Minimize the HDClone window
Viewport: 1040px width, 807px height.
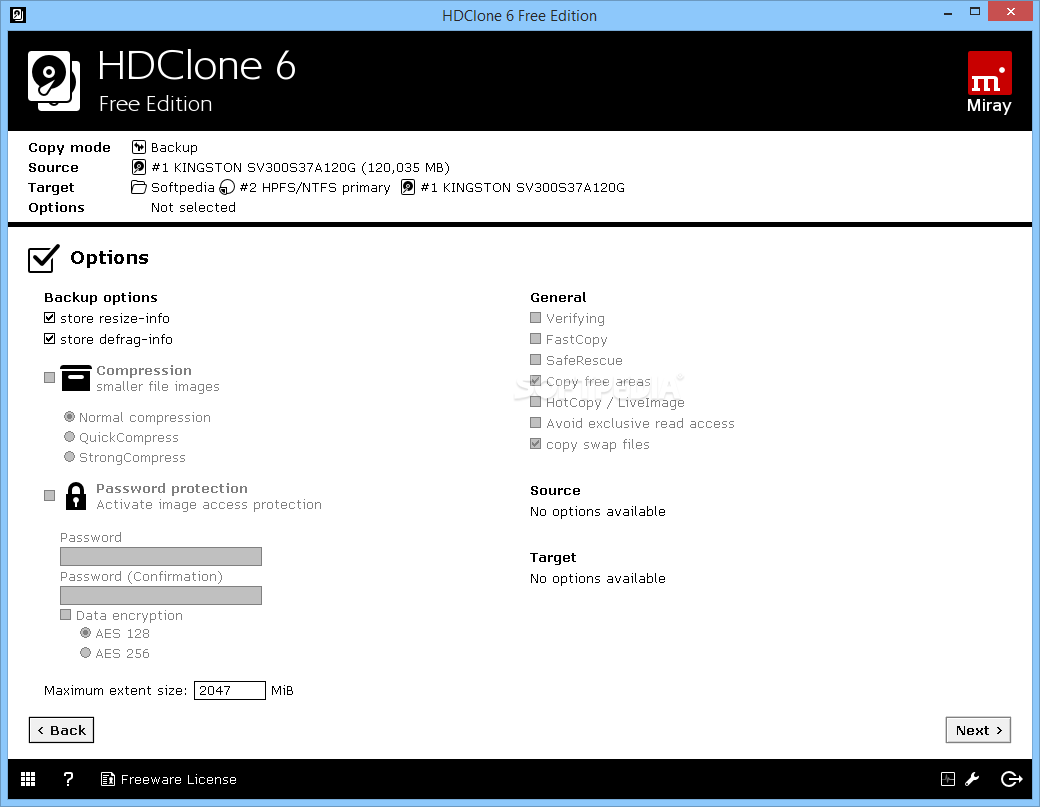(948, 12)
